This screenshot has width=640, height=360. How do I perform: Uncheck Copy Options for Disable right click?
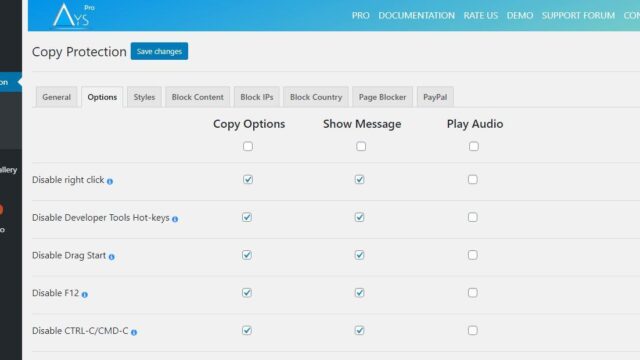pos(248,179)
